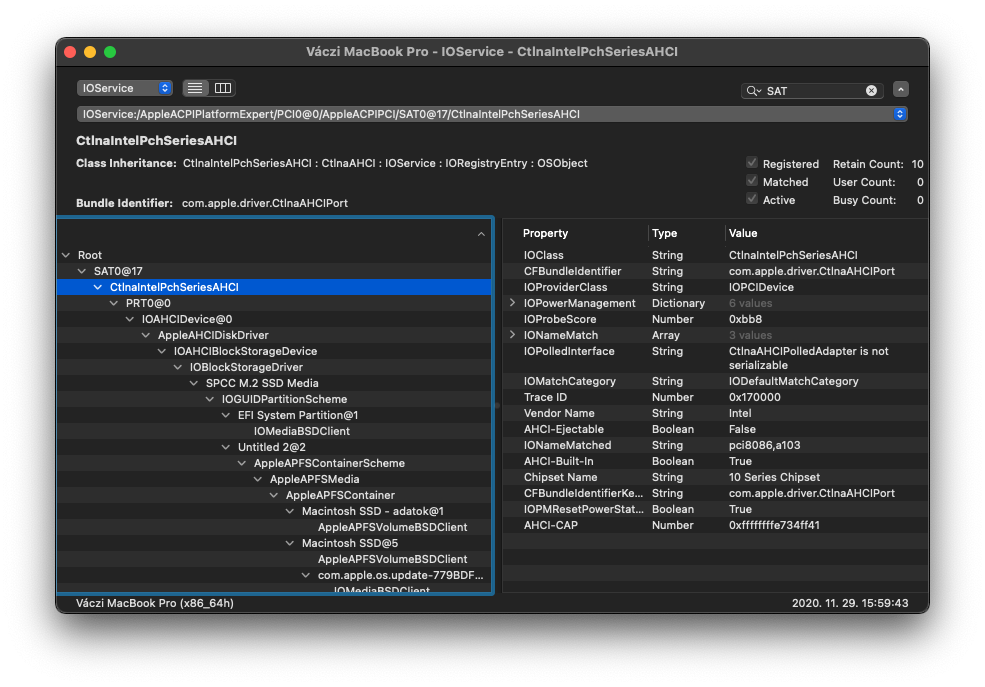
Task: Click the collapse arrow button beside search
Action: coord(900,90)
